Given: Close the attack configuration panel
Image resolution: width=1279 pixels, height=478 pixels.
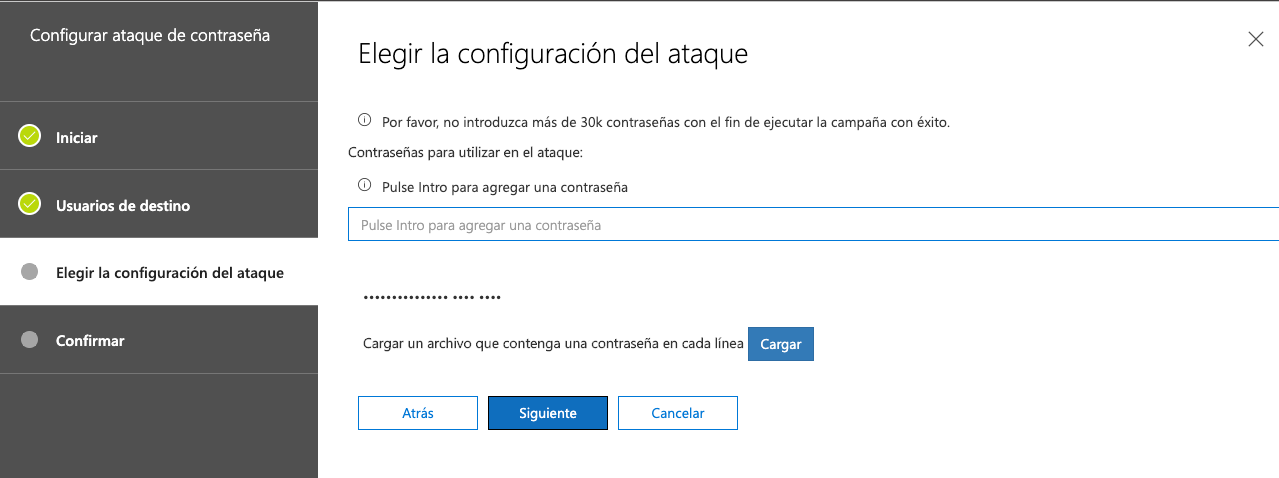Looking at the screenshot, I should 1255,39.
